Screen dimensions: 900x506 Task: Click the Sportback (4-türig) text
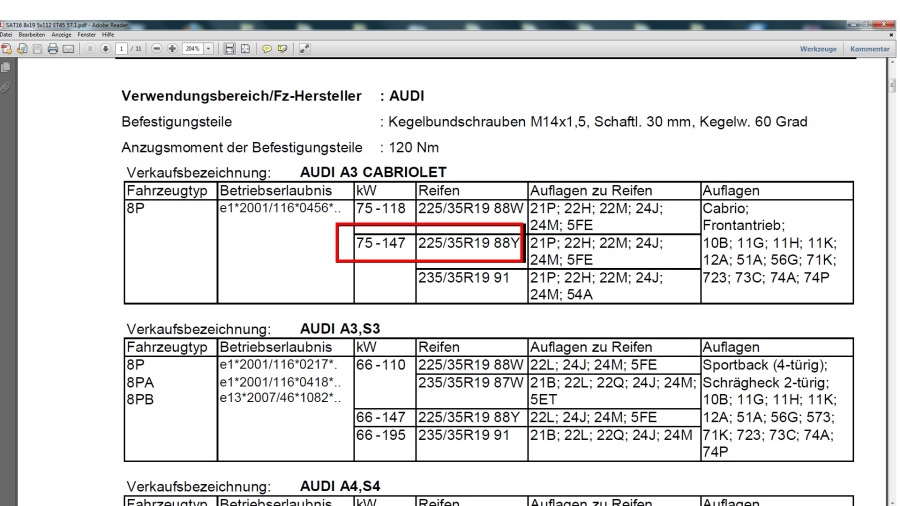click(765, 365)
